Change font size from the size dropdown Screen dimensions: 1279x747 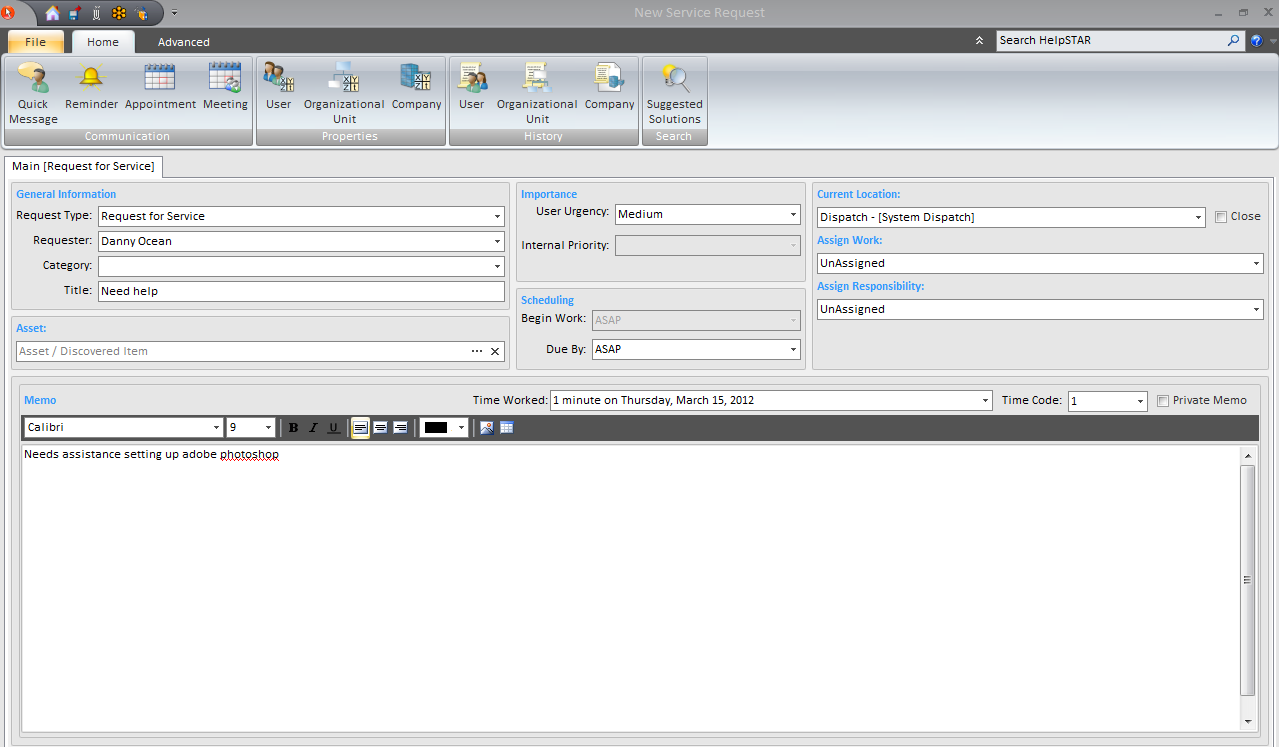pyautogui.click(x=268, y=428)
